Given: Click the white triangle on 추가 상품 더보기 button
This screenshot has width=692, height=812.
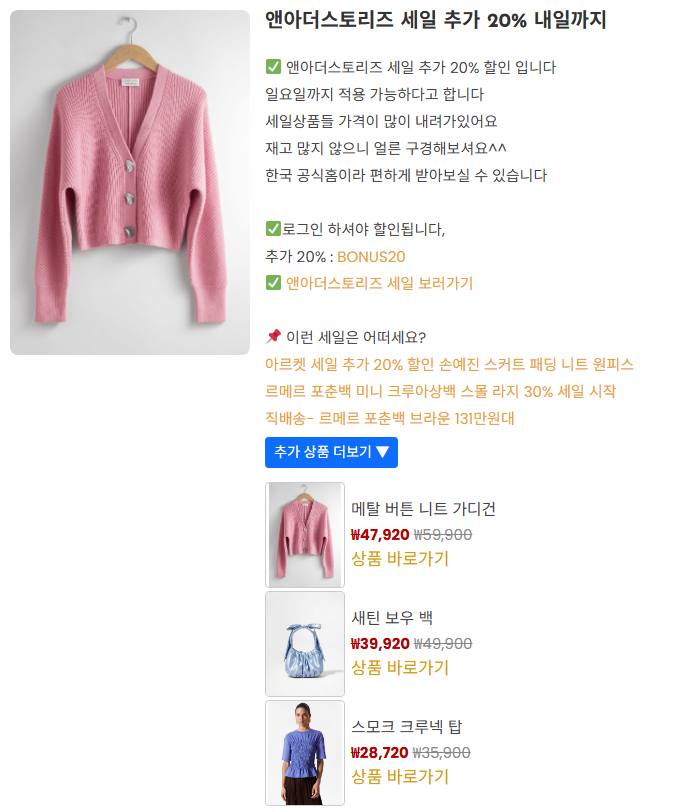Looking at the screenshot, I should coord(383,452).
